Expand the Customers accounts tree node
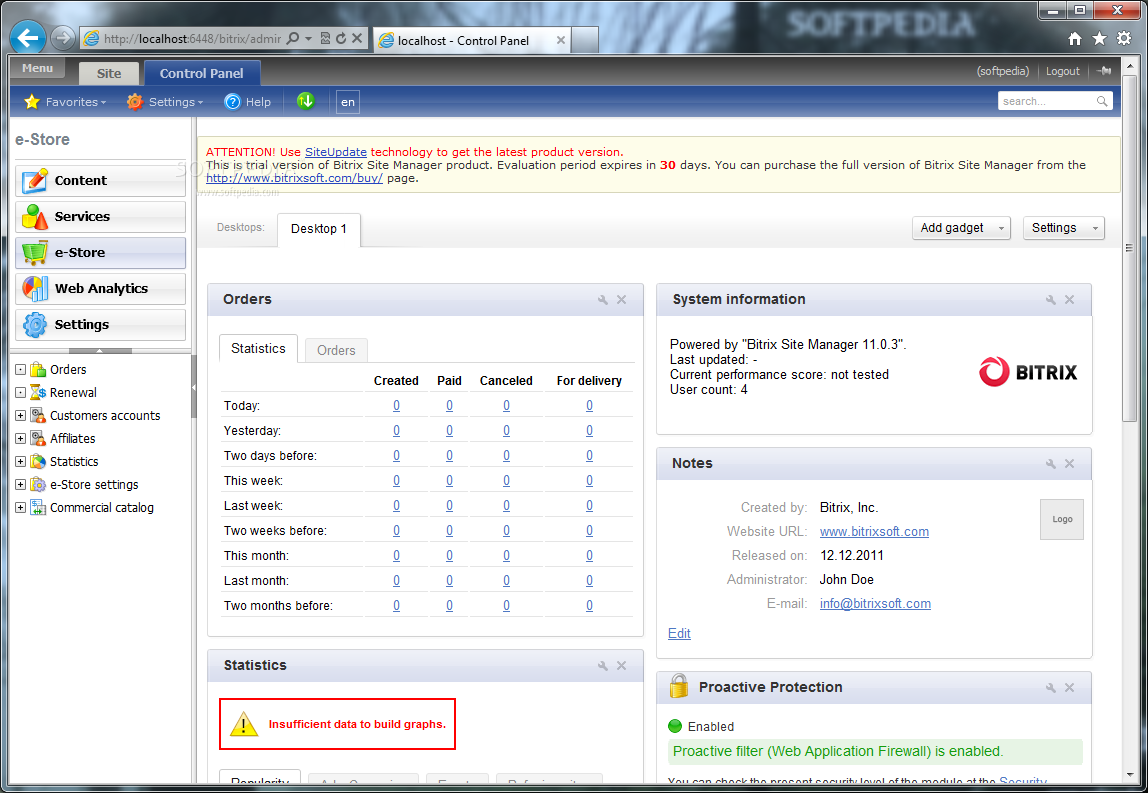Viewport: 1148px width, 793px height. click(20, 415)
